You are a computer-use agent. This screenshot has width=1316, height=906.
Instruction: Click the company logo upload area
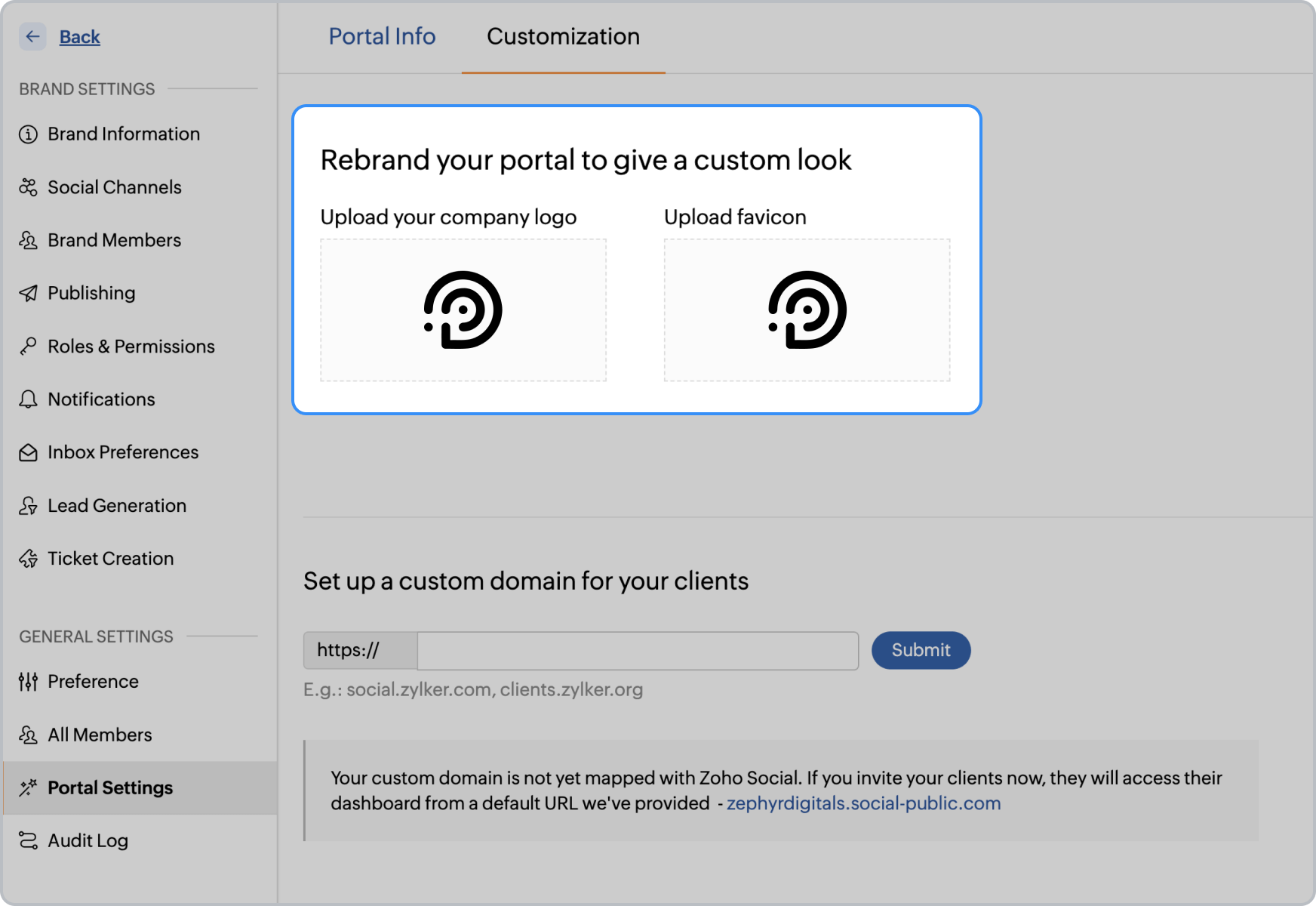463,310
